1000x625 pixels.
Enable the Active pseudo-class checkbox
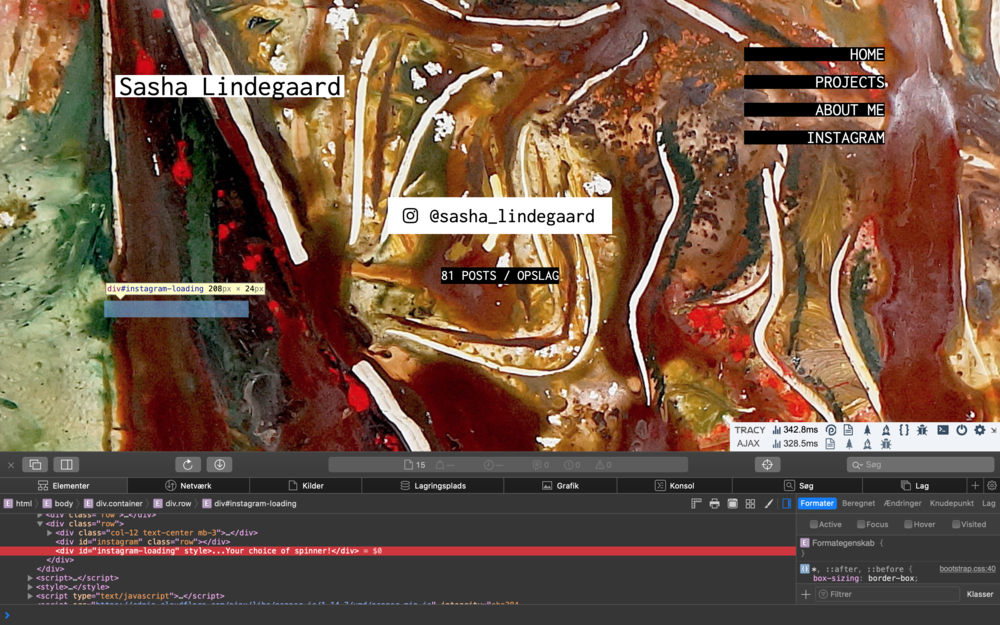(x=814, y=524)
